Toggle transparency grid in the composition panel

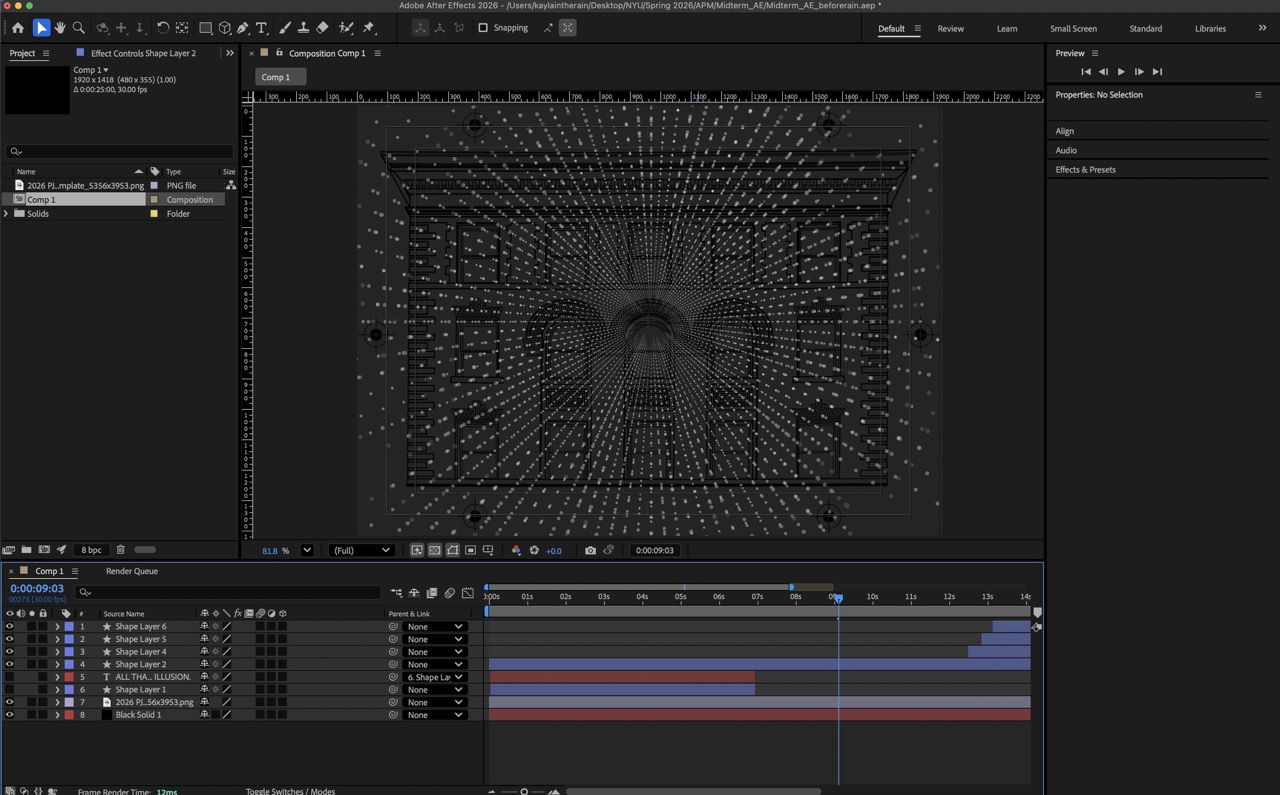click(434, 550)
